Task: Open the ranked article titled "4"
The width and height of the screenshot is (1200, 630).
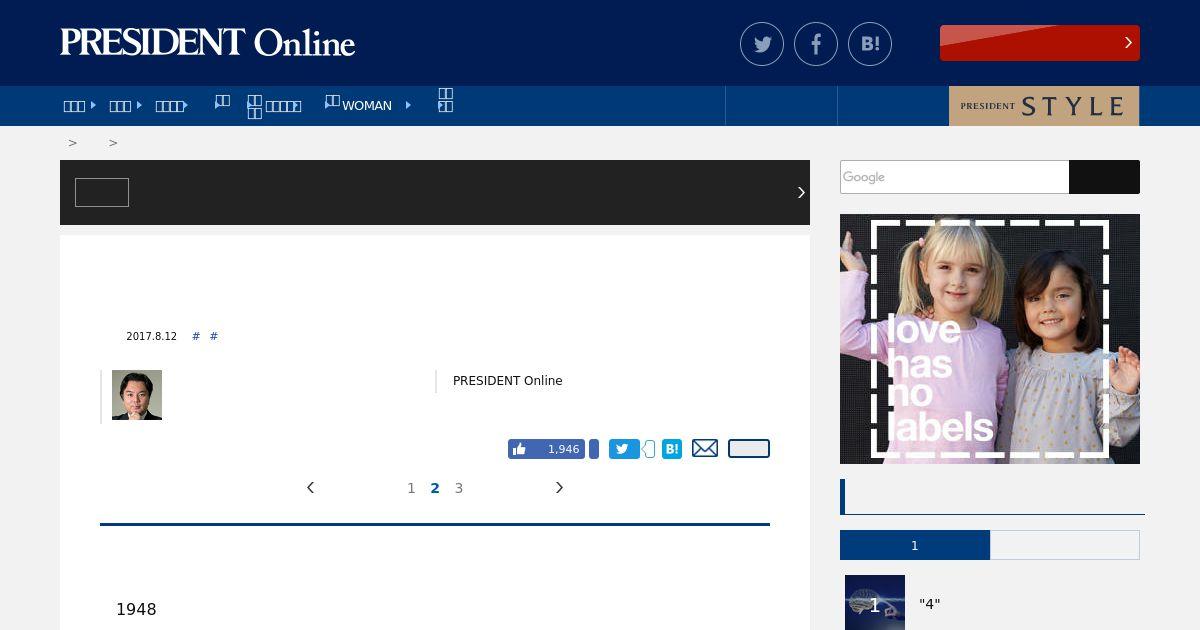Action: tap(930, 604)
